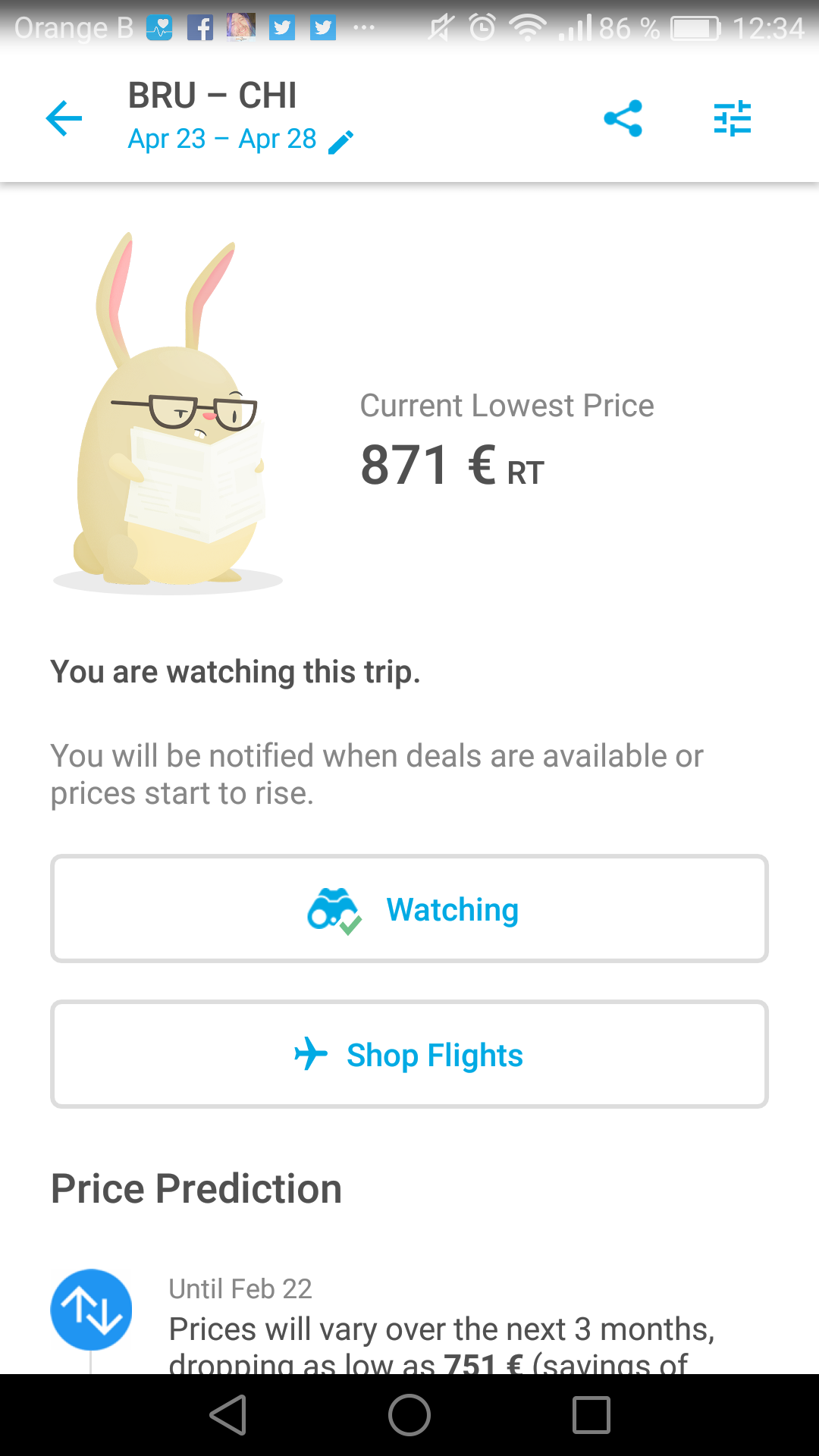Tap the alarm clock status icon
This screenshot has height=1456, width=819.
482,28
